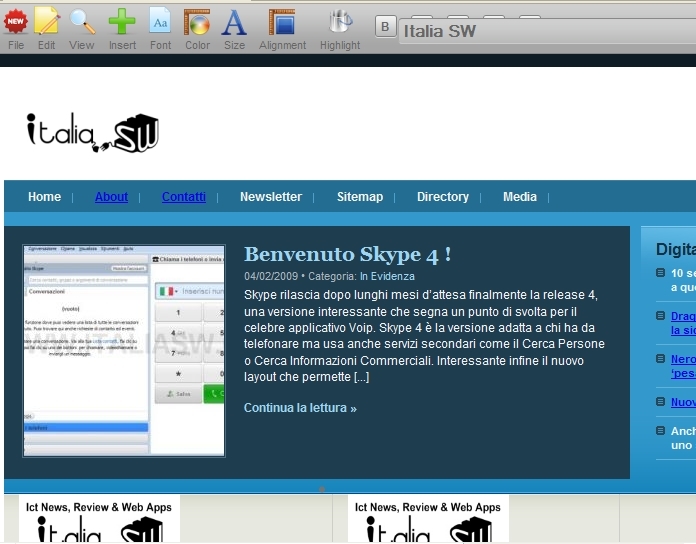This screenshot has height=544, width=696.
Task: Open Newsletter in navigation bar
Action: click(x=271, y=197)
